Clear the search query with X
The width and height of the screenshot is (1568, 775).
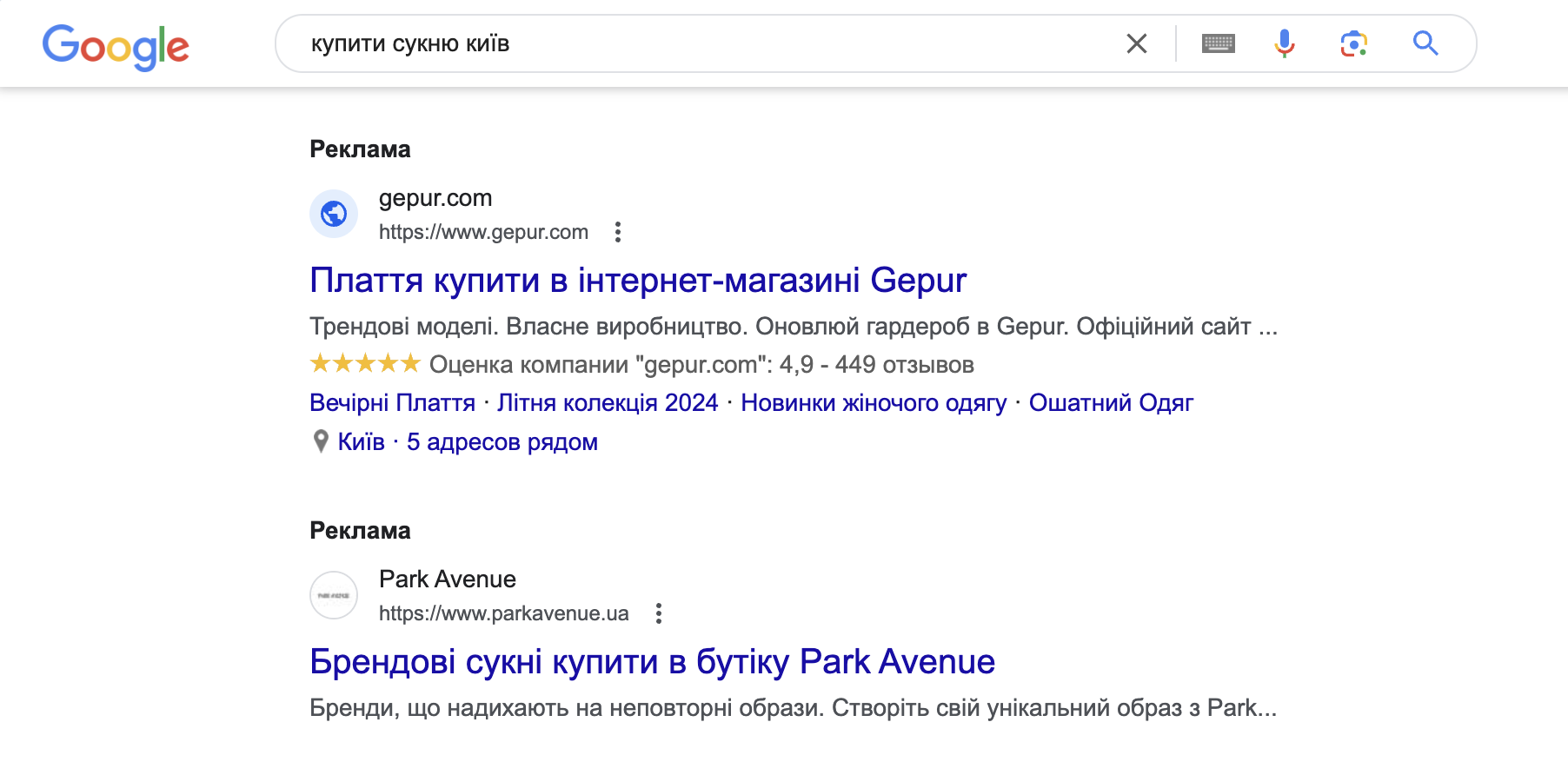(x=1137, y=43)
